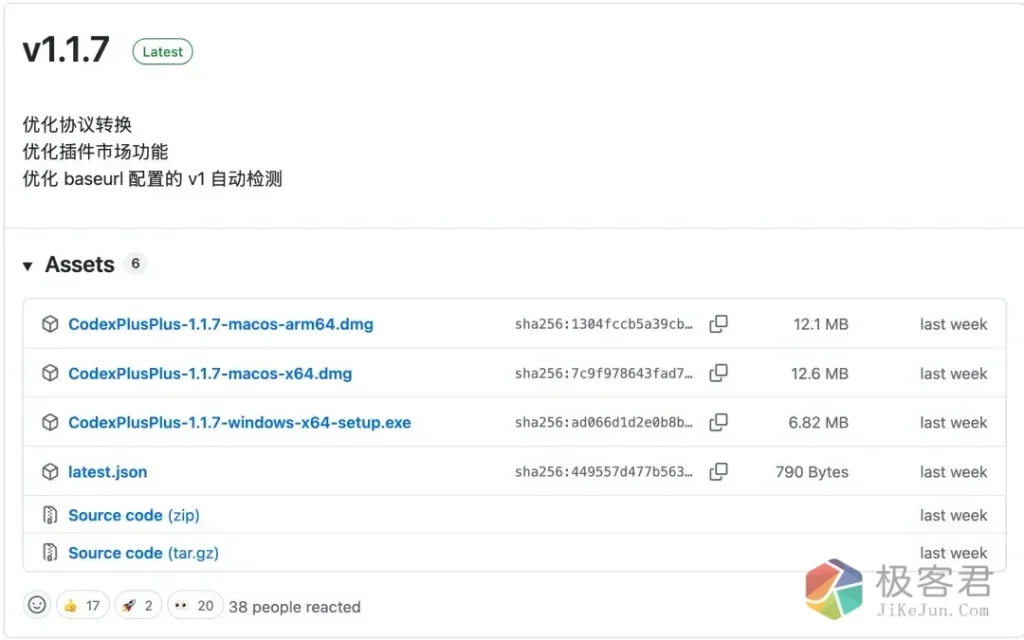The width and height of the screenshot is (1024, 640).
Task: Click the "优化协议转换" release note line
Action: 77,124
